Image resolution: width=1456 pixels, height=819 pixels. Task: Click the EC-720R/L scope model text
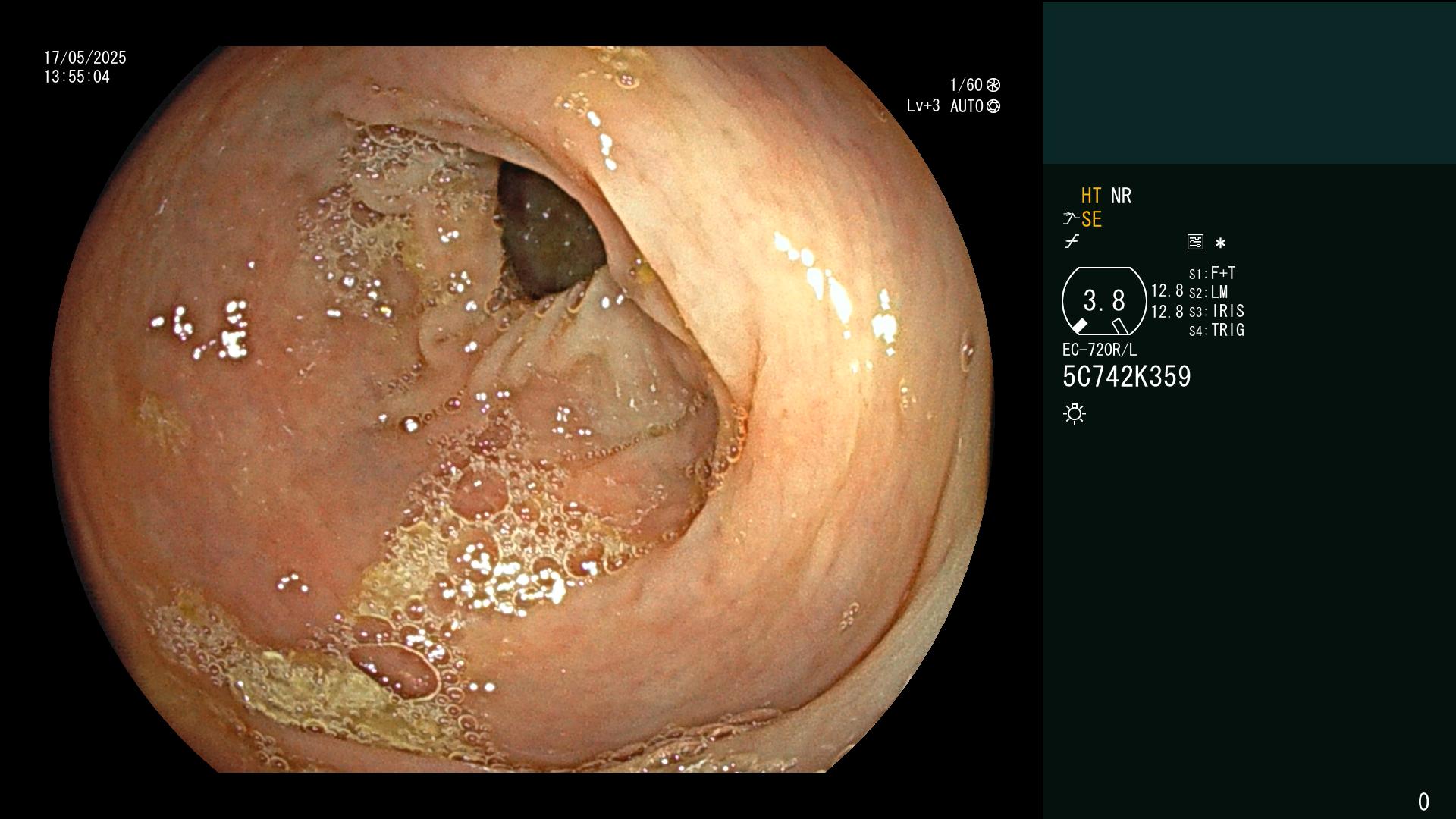(1100, 350)
